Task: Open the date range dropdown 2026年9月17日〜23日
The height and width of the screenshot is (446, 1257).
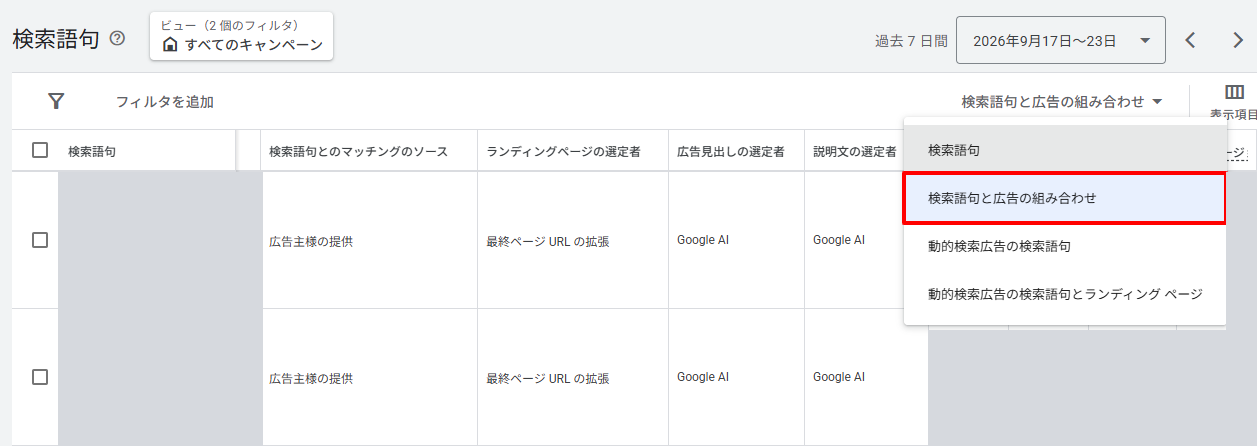Action: [x=1060, y=40]
